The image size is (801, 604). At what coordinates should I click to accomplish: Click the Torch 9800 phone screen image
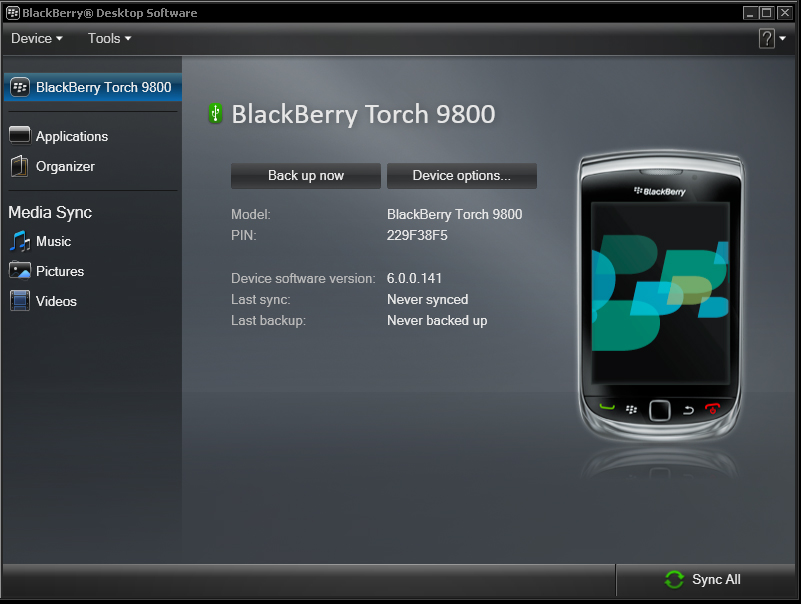(659, 290)
